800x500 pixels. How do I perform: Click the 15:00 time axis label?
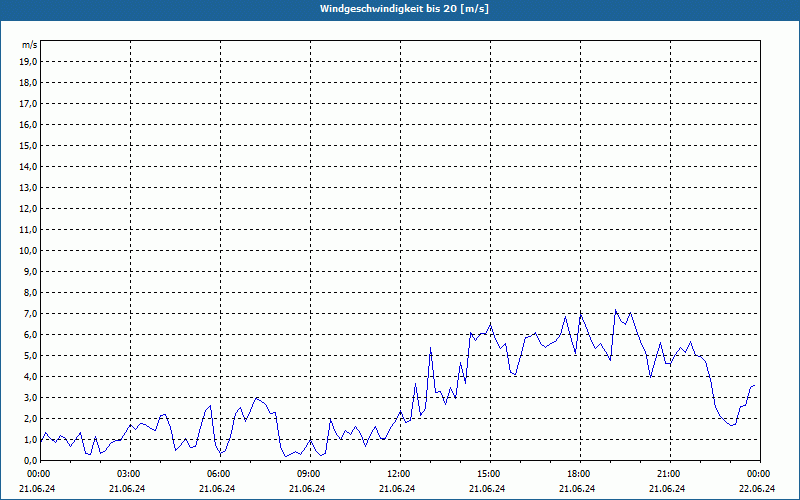[490, 474]
